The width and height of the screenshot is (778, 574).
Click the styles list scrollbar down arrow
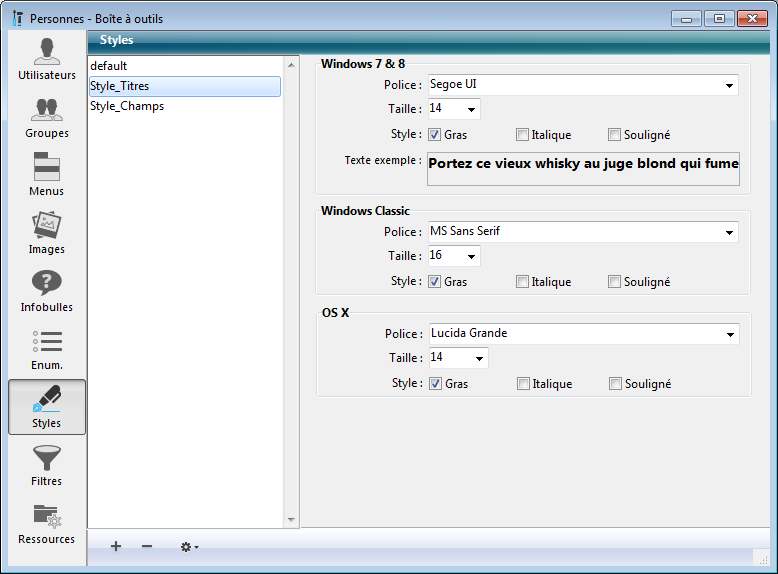point(292,520)
